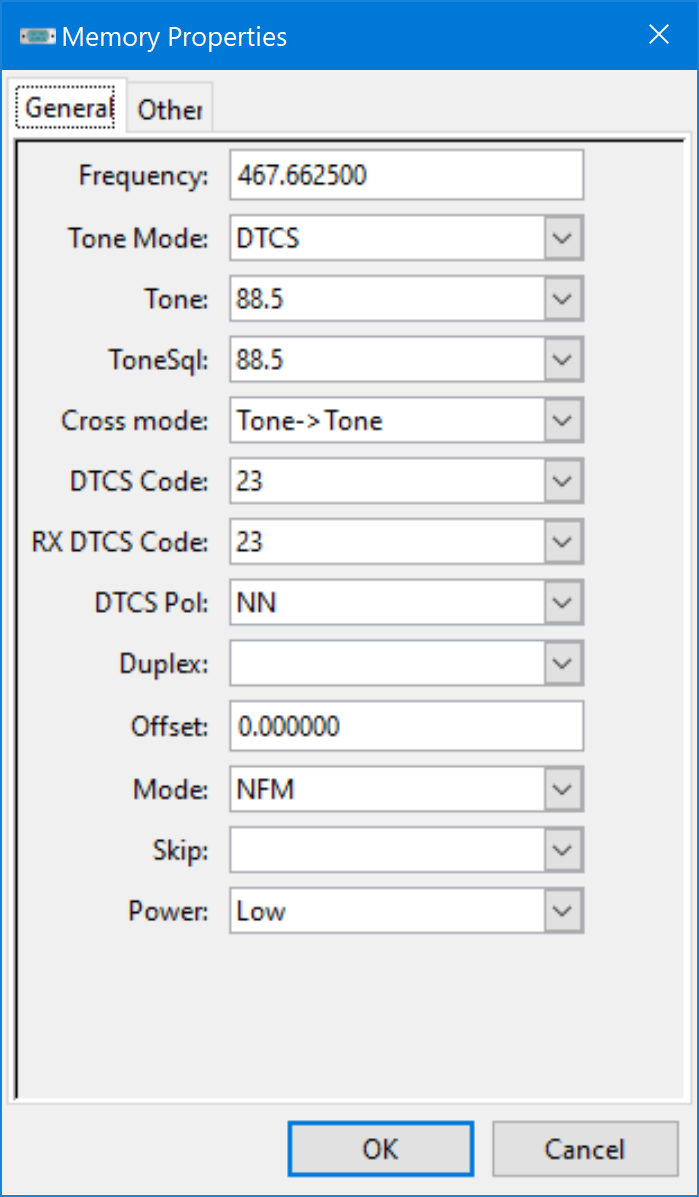Click the Memory Properties title bar icon
The image size is (699, 1197).
37,36
